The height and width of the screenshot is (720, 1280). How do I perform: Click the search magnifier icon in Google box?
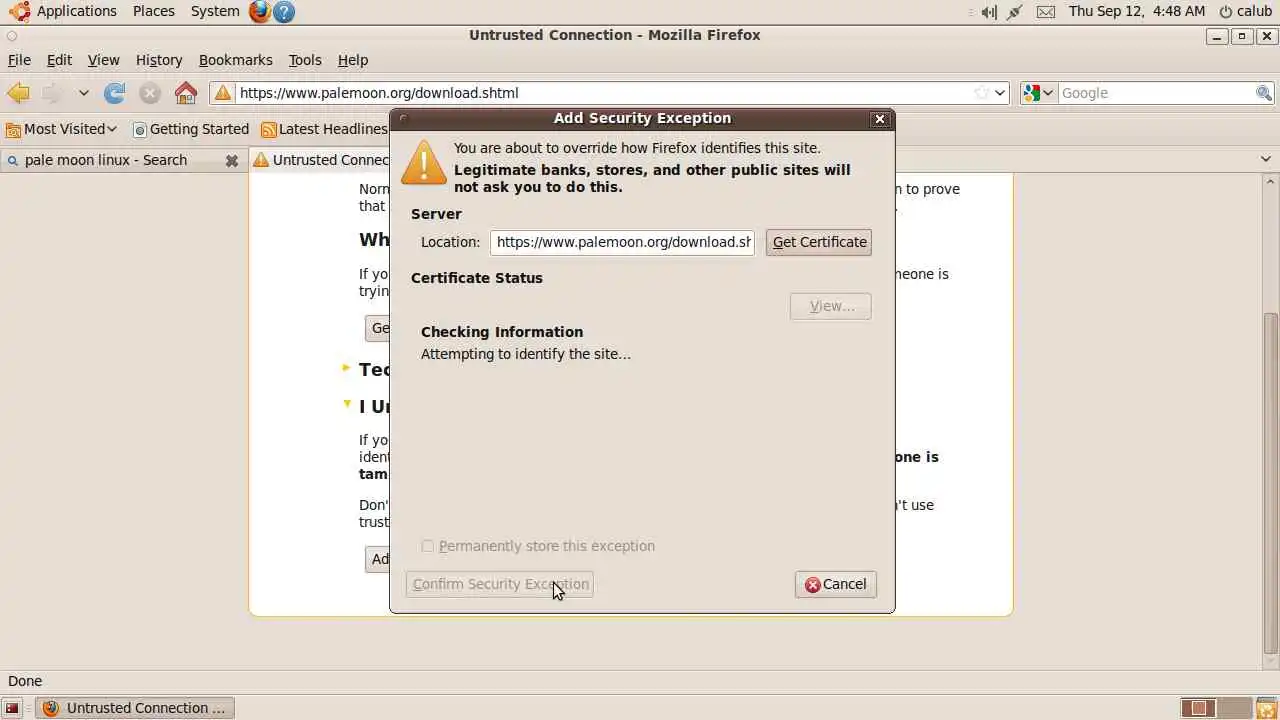pos(1264,93)
